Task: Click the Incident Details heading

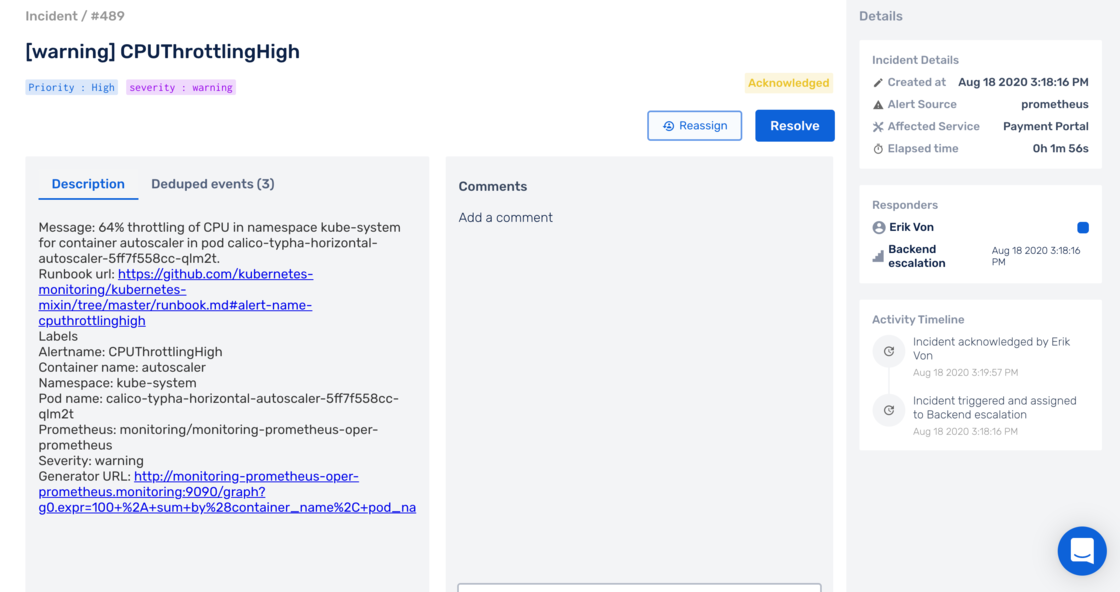Action: (915, 60)
